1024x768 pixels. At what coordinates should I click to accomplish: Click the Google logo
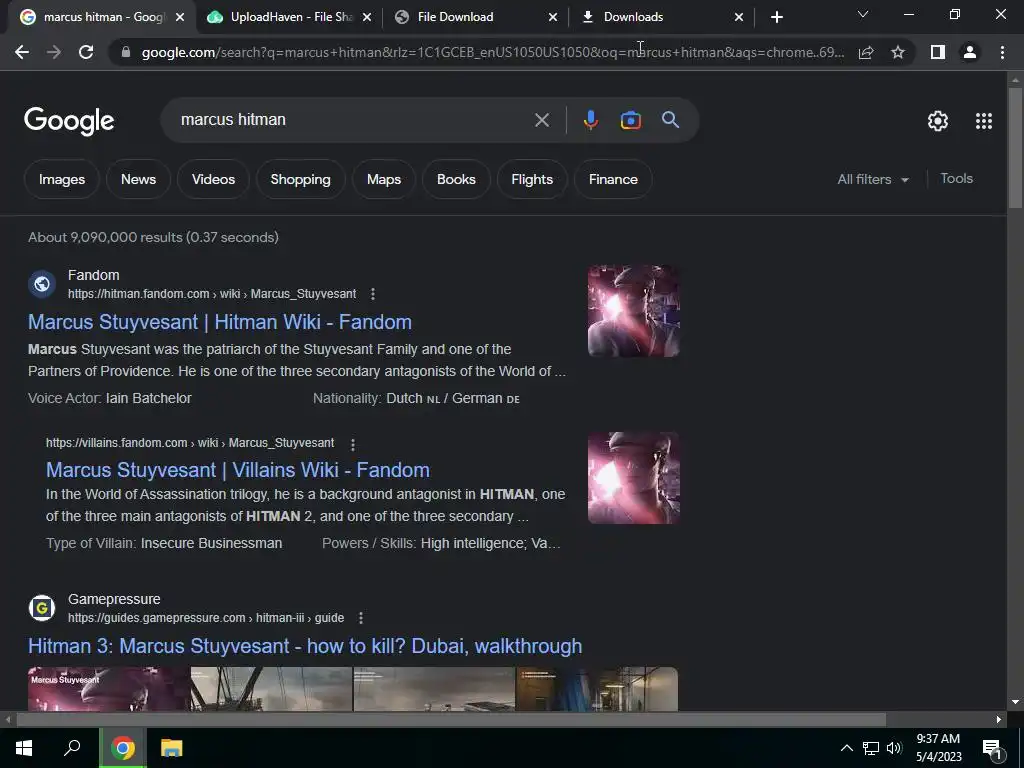[69, 121]
